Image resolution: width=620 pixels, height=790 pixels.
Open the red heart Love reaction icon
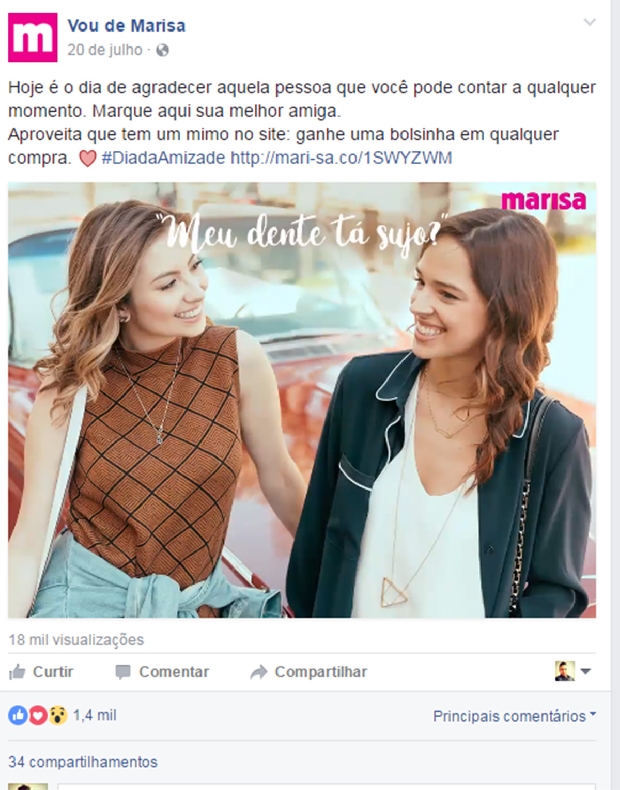tap(38, 715)
